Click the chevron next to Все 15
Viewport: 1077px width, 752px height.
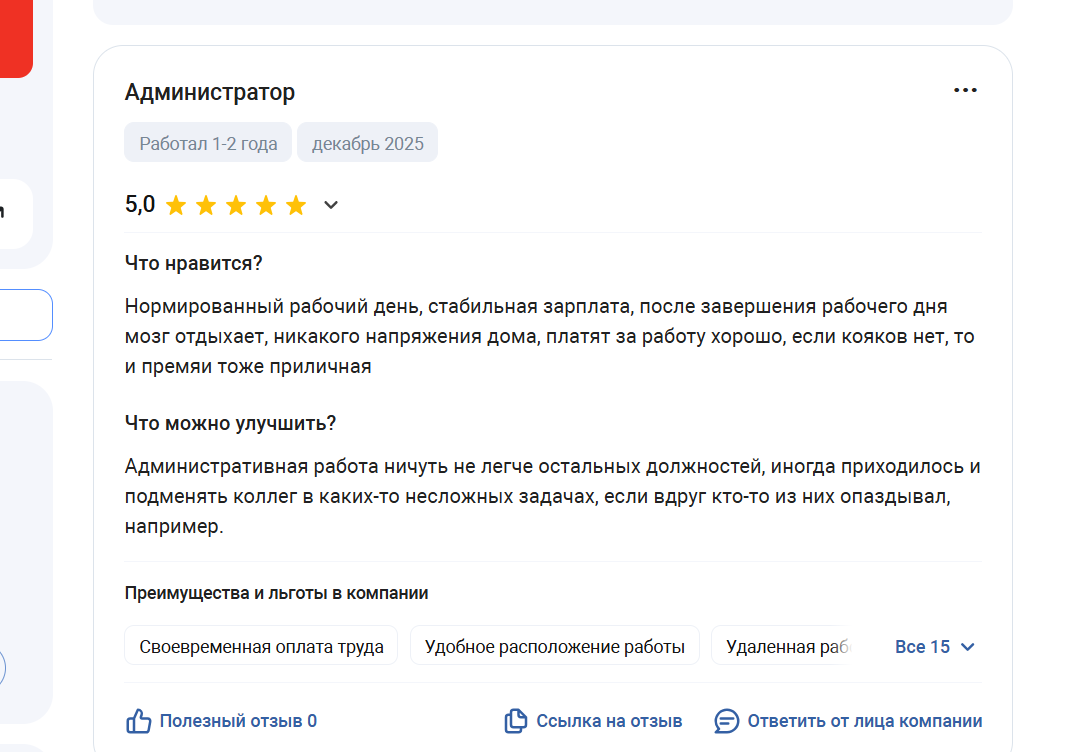click(x=967, y=647)
